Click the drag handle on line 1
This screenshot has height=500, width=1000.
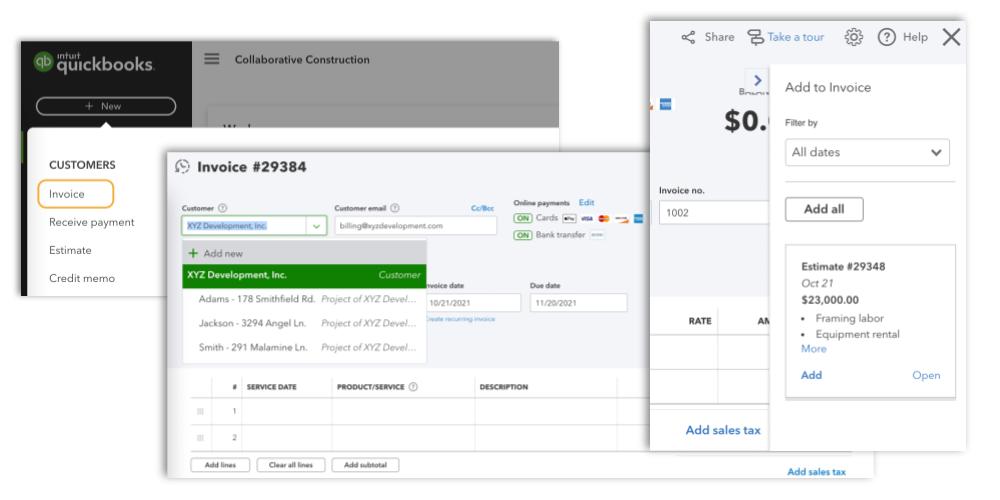[200, 411]
